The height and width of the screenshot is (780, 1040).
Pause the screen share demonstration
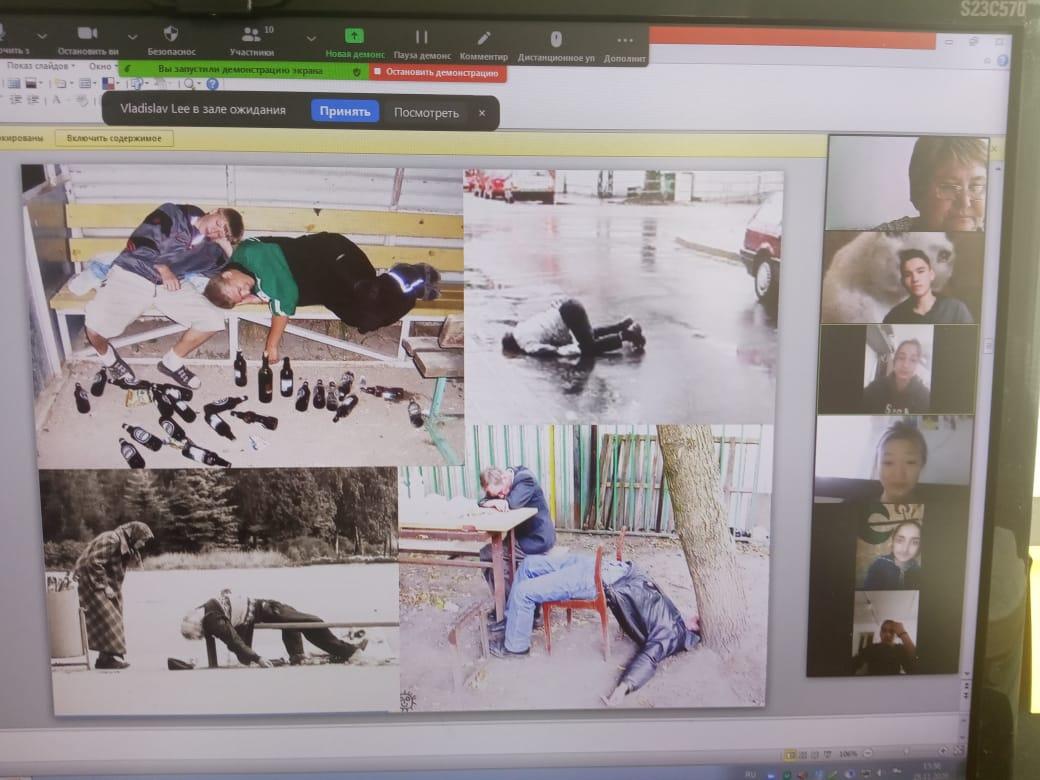(422, 37)
